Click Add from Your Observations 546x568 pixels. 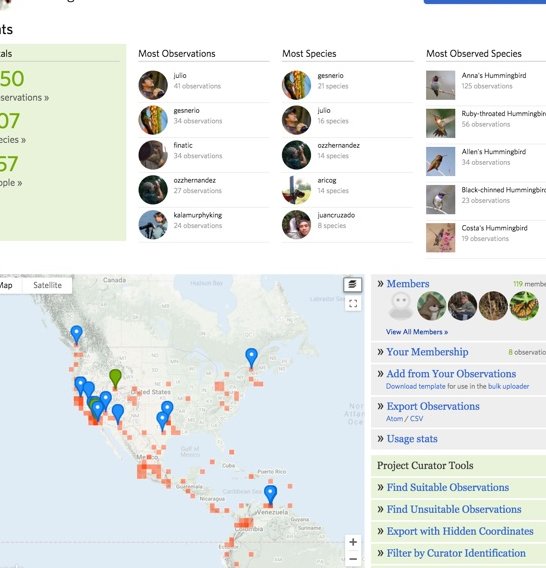451,373
